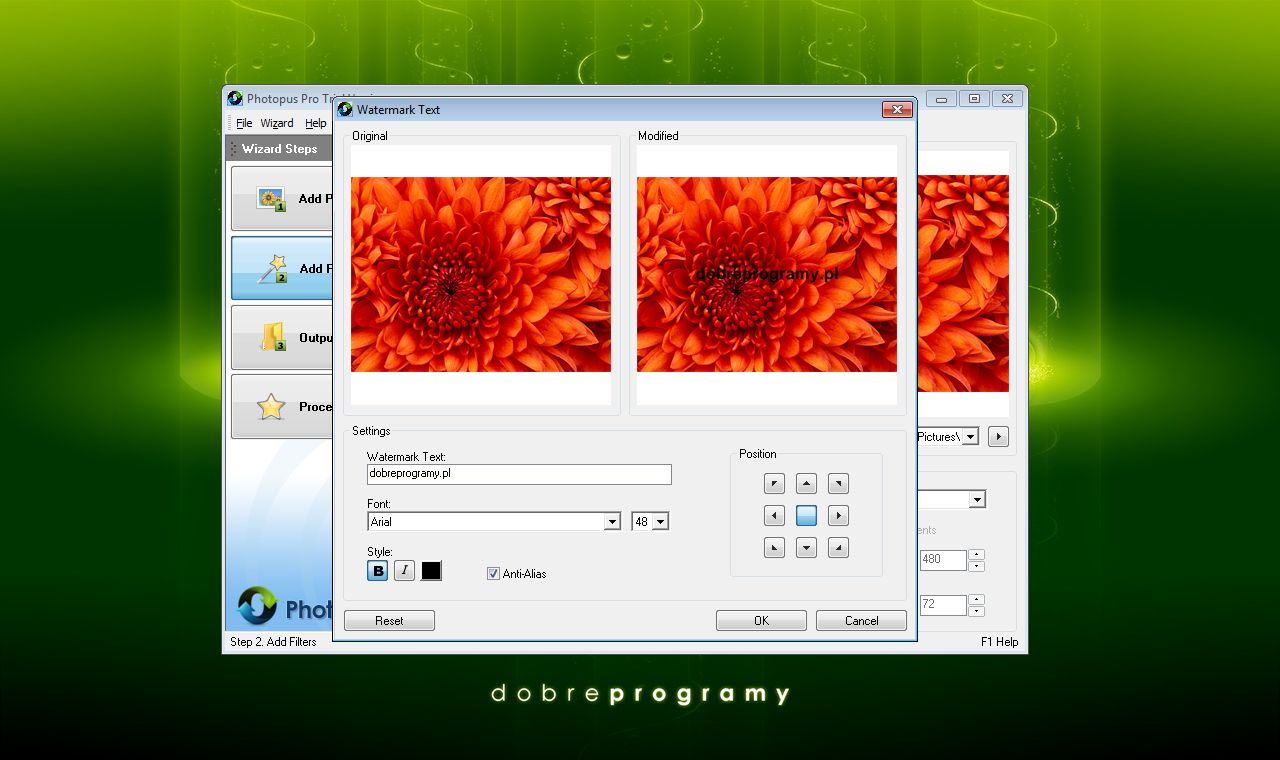The width and height of the screenshot is (1280, 760).
Task: Click the next arrow button beside Pictures dropdown
Action: (998, 437)
